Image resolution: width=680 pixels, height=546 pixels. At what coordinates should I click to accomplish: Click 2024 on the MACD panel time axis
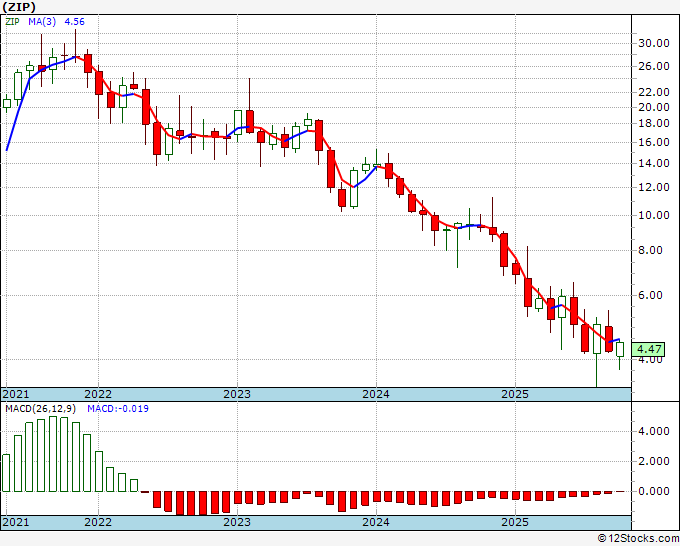click(x=376, y=522)
